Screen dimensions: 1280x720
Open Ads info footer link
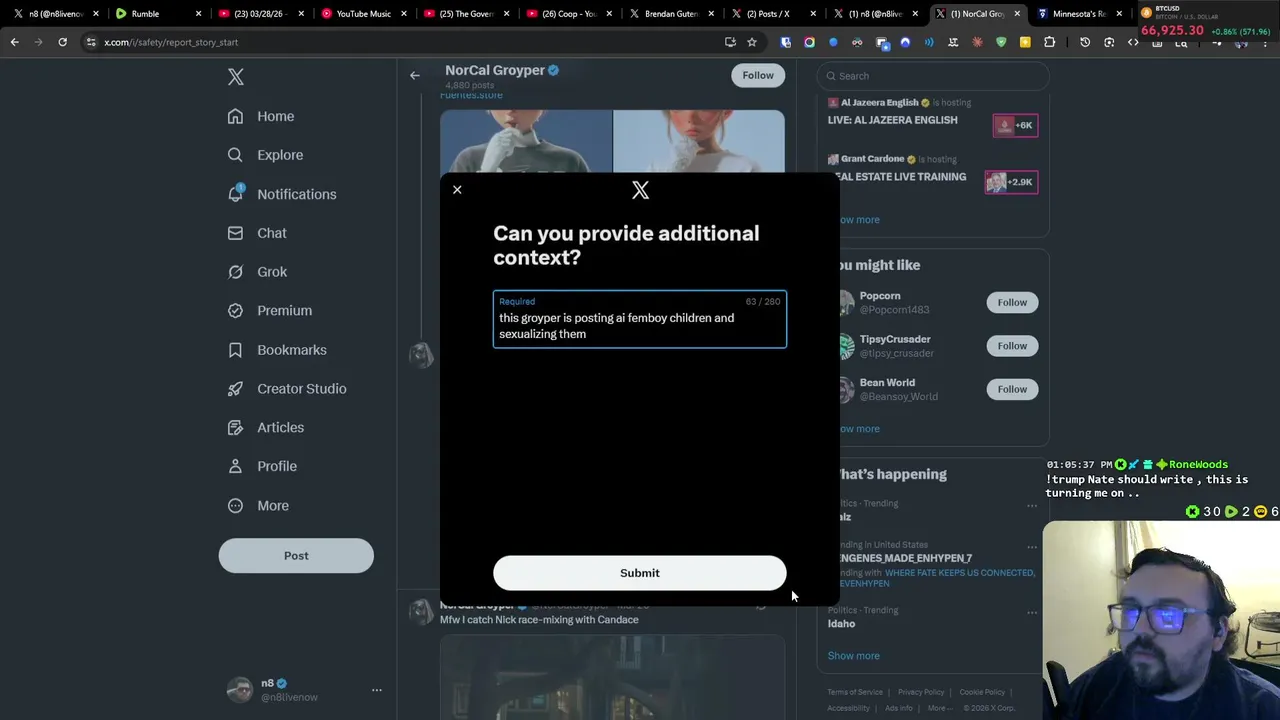pos(899,708)
